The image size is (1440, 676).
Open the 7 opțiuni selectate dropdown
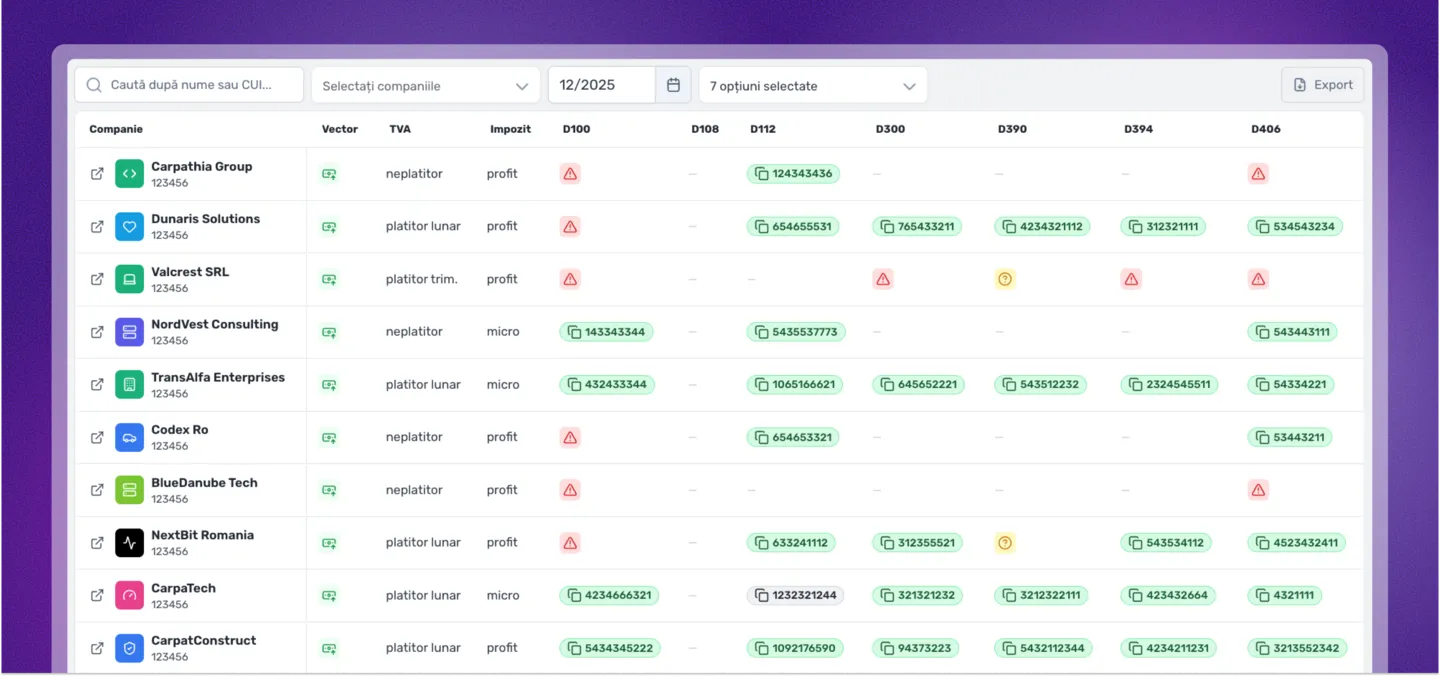[813, 85]
